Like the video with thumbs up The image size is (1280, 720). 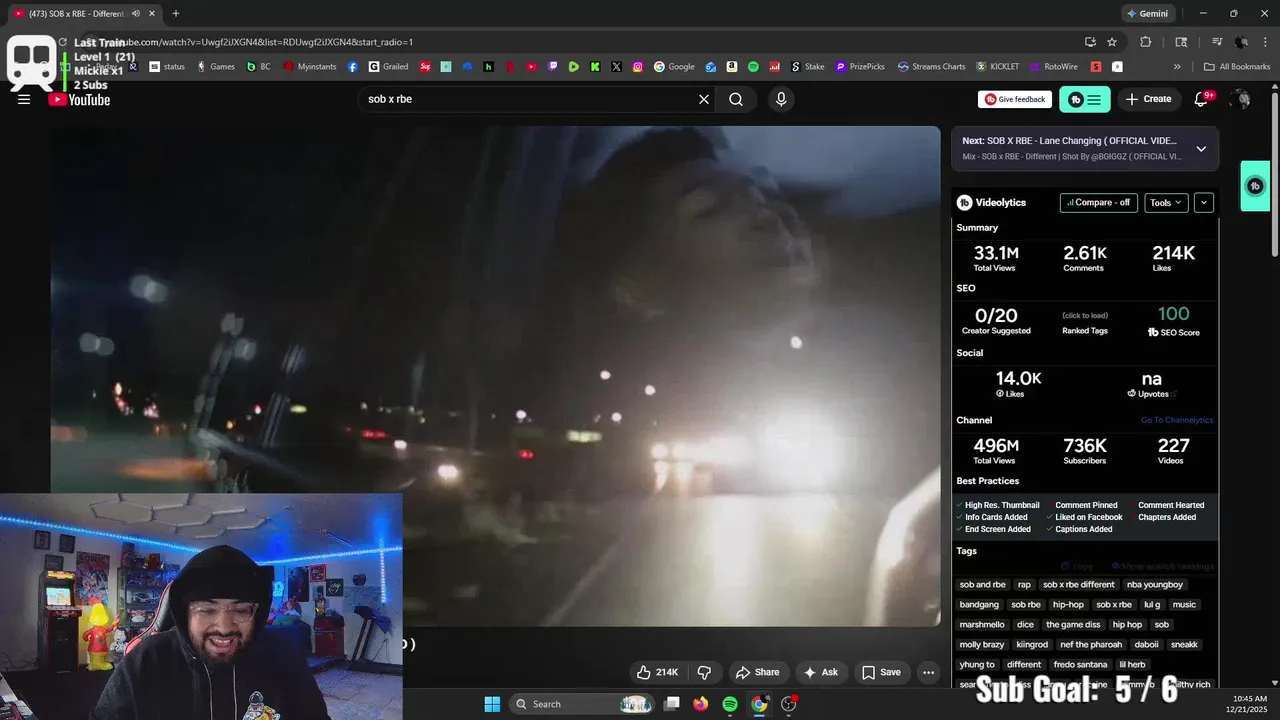(658, 672)
